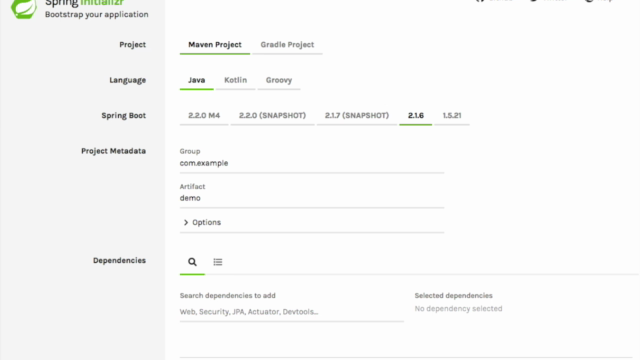Click Spring Initializr title text
Image resolution: width=640 pixels, height=360 pixels.
click(x=84, y=3)
